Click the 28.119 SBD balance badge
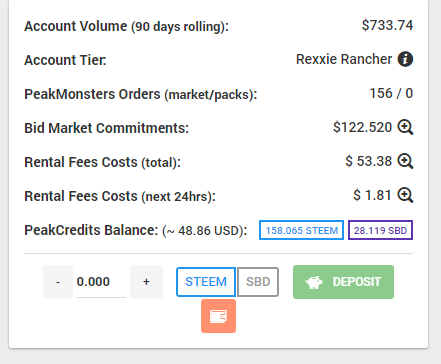 [380, 230]
